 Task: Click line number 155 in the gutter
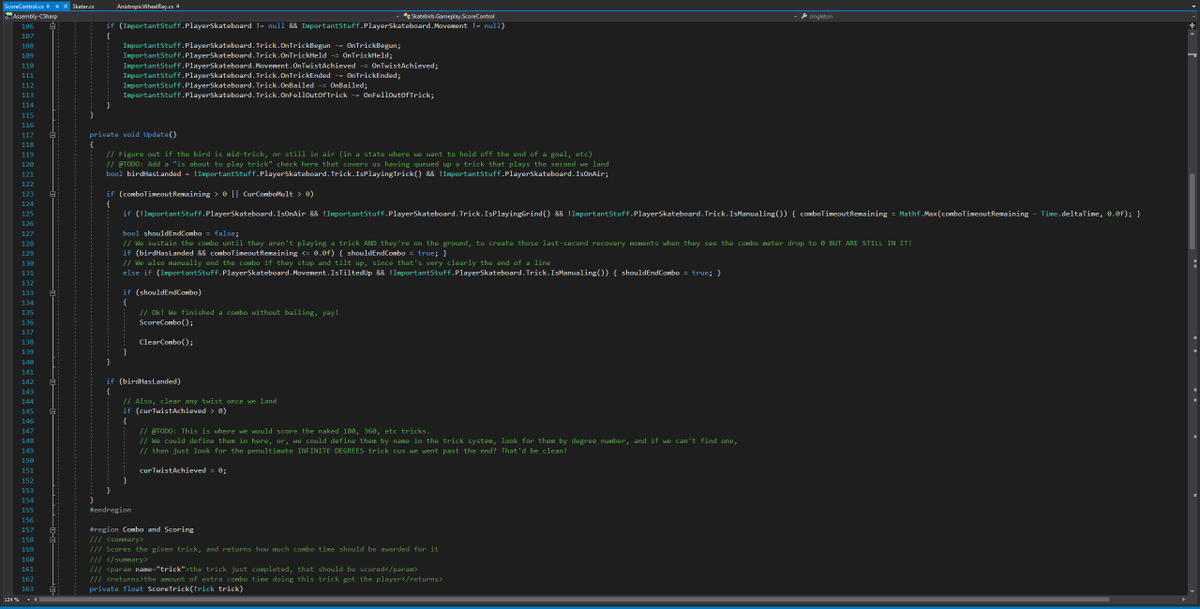click(x=27, y=509)
